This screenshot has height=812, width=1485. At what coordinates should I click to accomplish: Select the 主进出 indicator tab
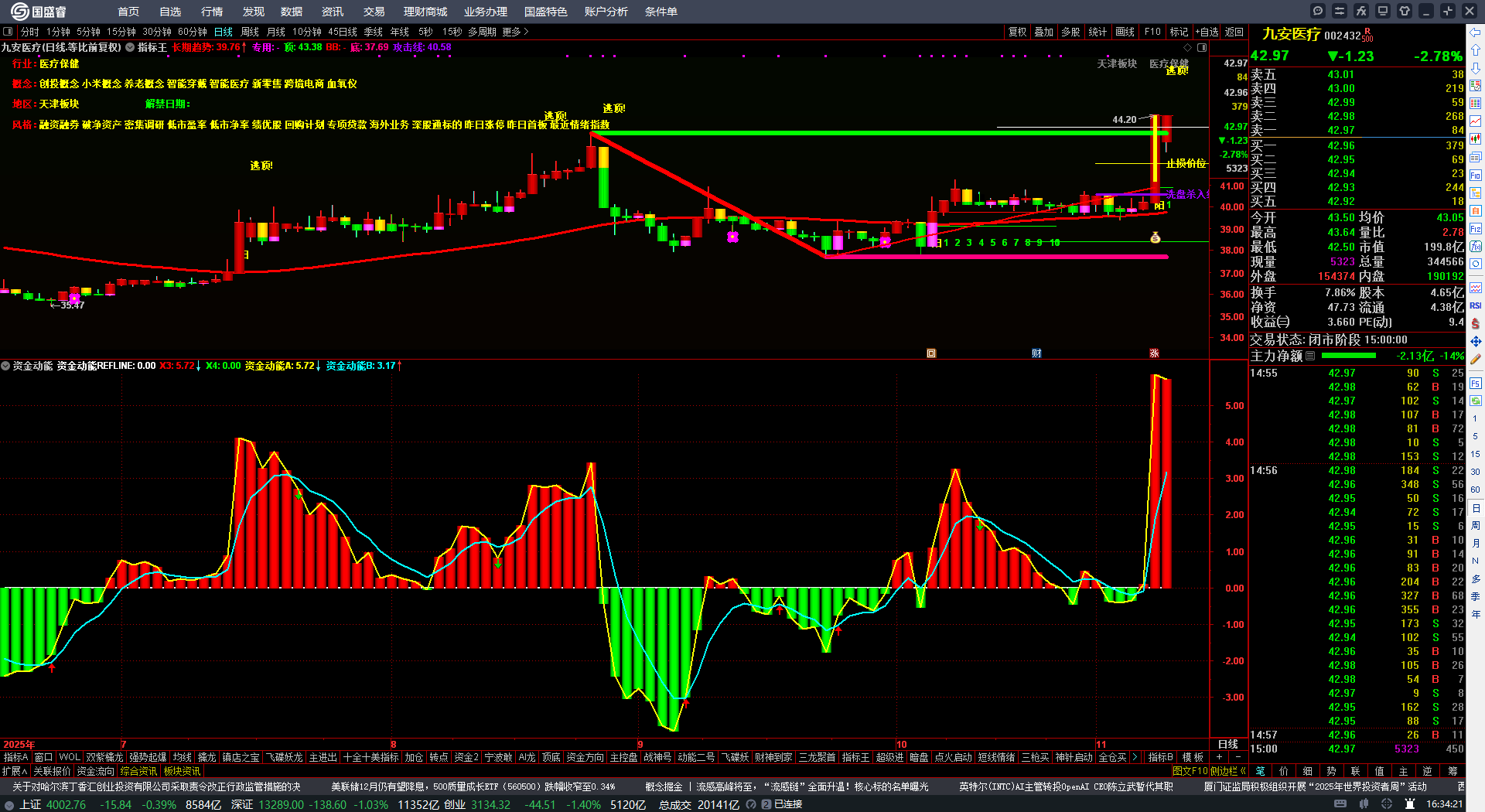point(323,758)
